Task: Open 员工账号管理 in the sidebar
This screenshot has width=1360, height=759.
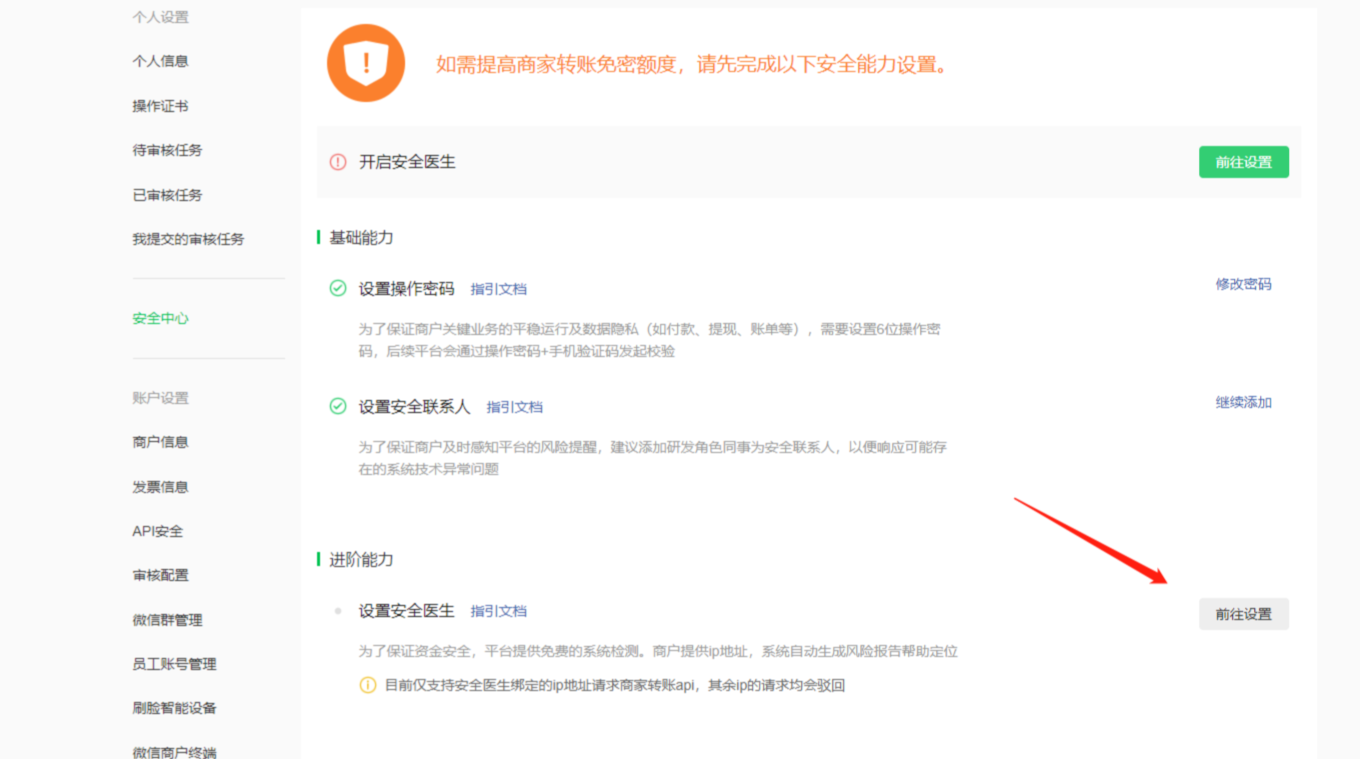Action: [174, 664]
